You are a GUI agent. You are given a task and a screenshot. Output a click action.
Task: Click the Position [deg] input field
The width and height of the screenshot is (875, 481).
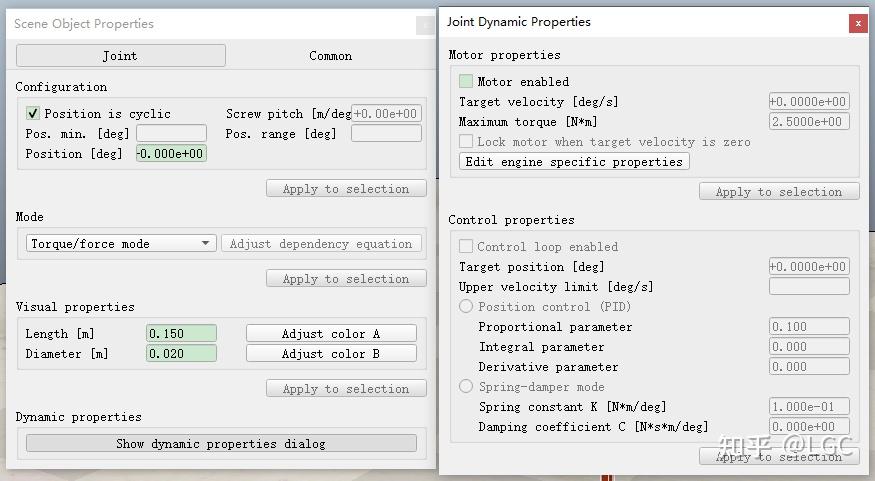(x=171, y=154)
